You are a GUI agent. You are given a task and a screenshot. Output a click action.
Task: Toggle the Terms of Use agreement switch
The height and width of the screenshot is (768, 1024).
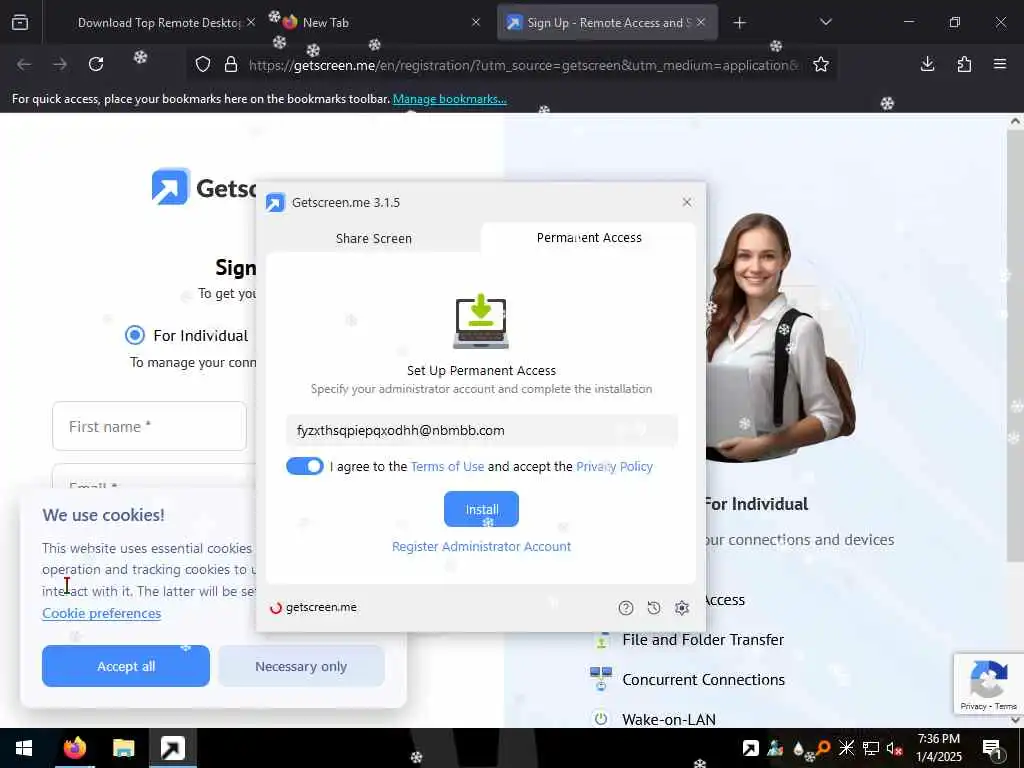[305, 466]
